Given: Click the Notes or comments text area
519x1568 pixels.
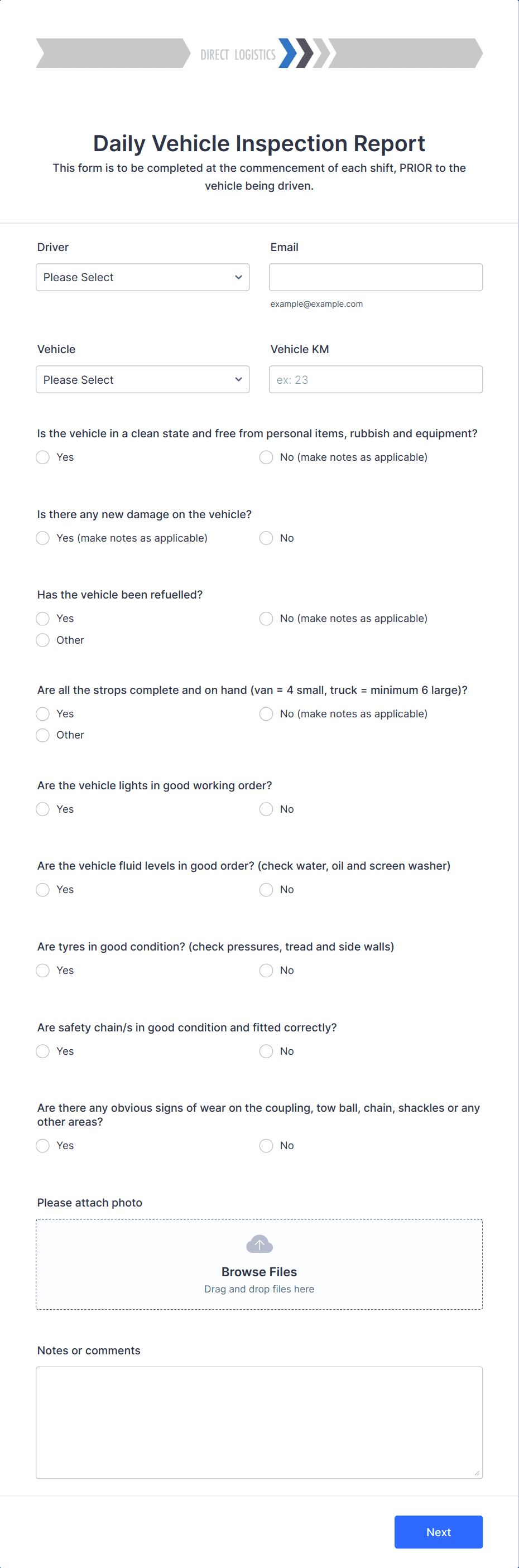Looking at the screenshot, I should coord(259,1422).
